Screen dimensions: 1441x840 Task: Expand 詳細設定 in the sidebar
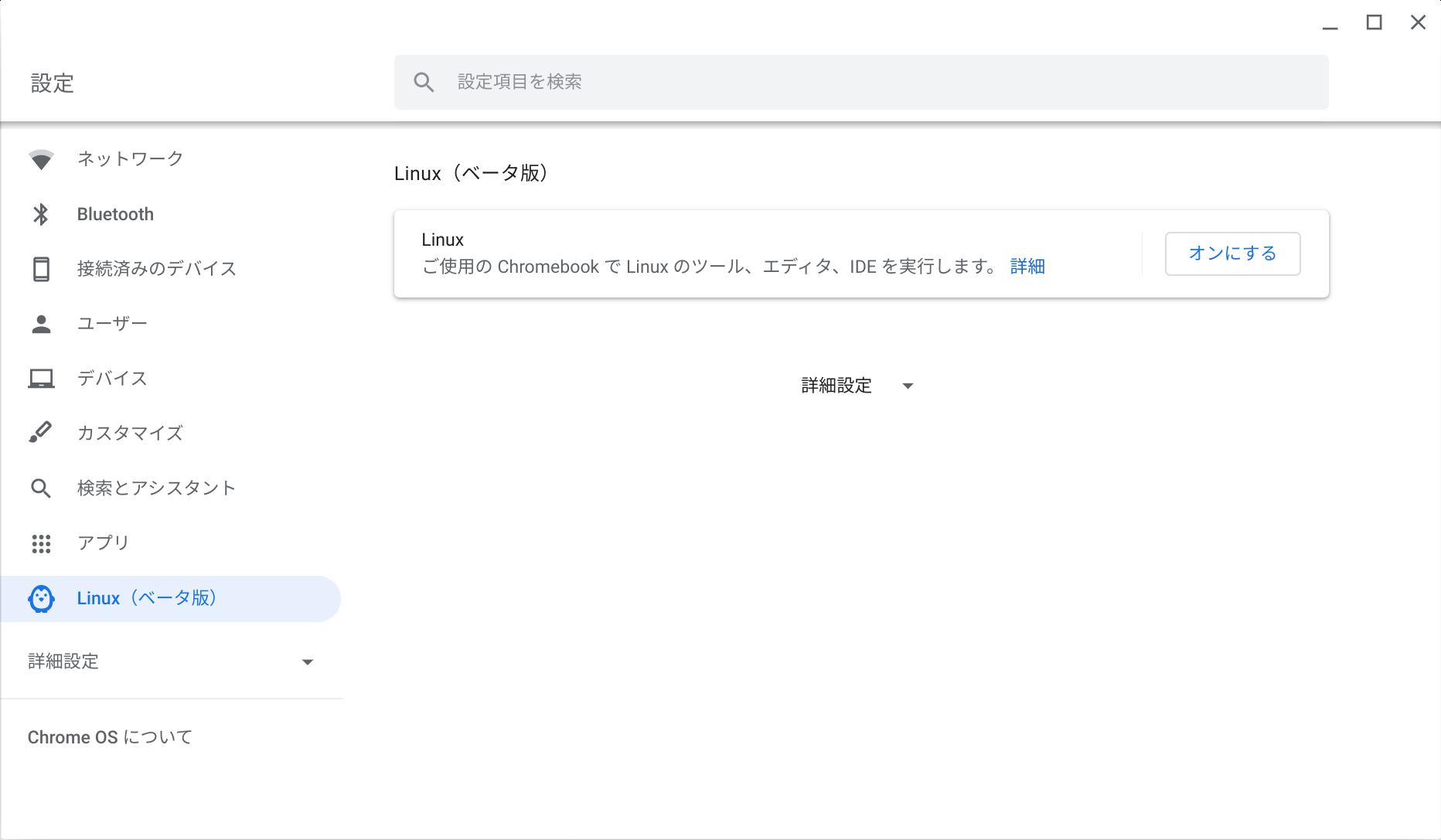pyautogui.click(x=170, y=661)
